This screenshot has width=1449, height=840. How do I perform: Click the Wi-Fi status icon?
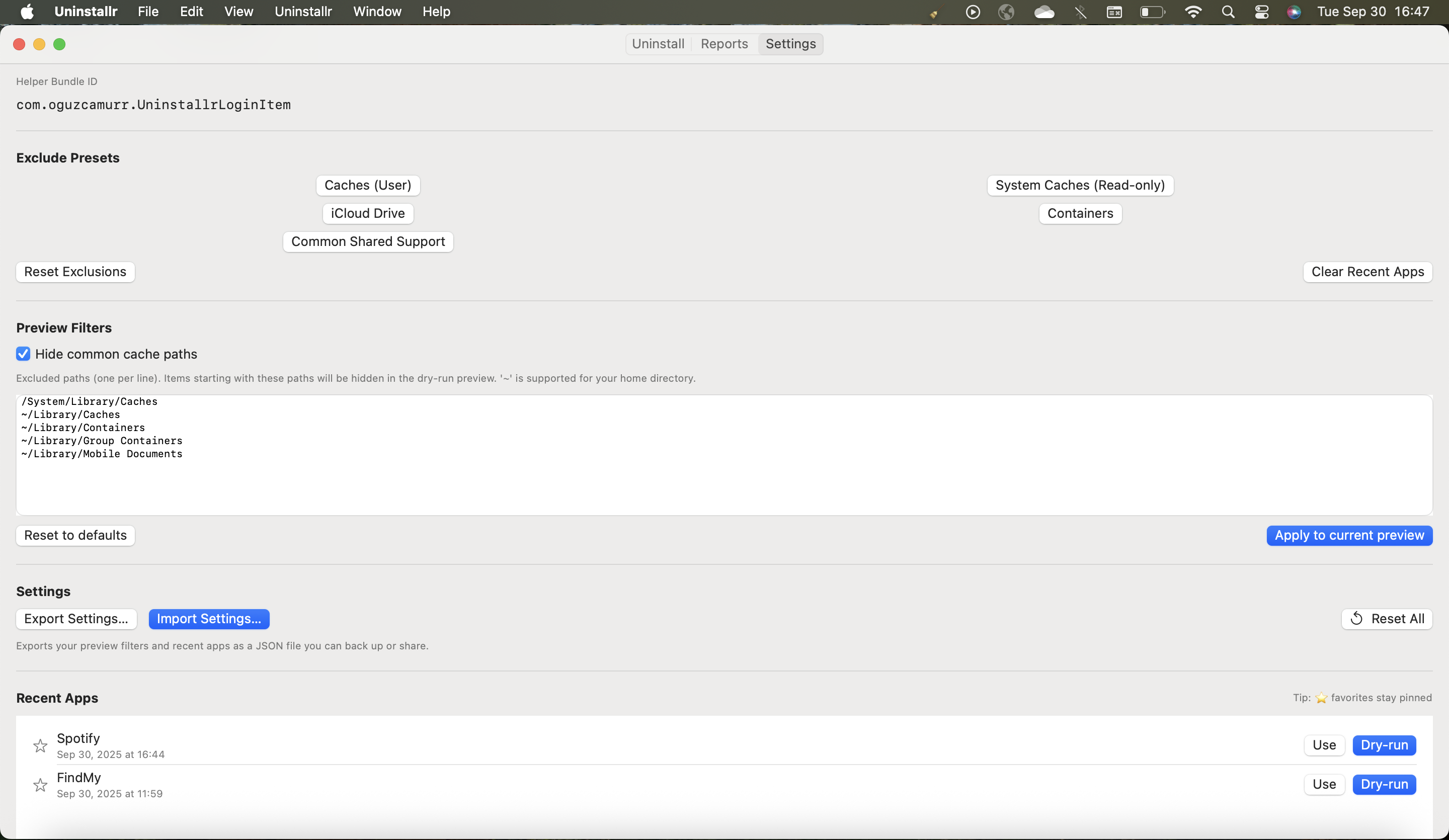(x=1193, y=12)
